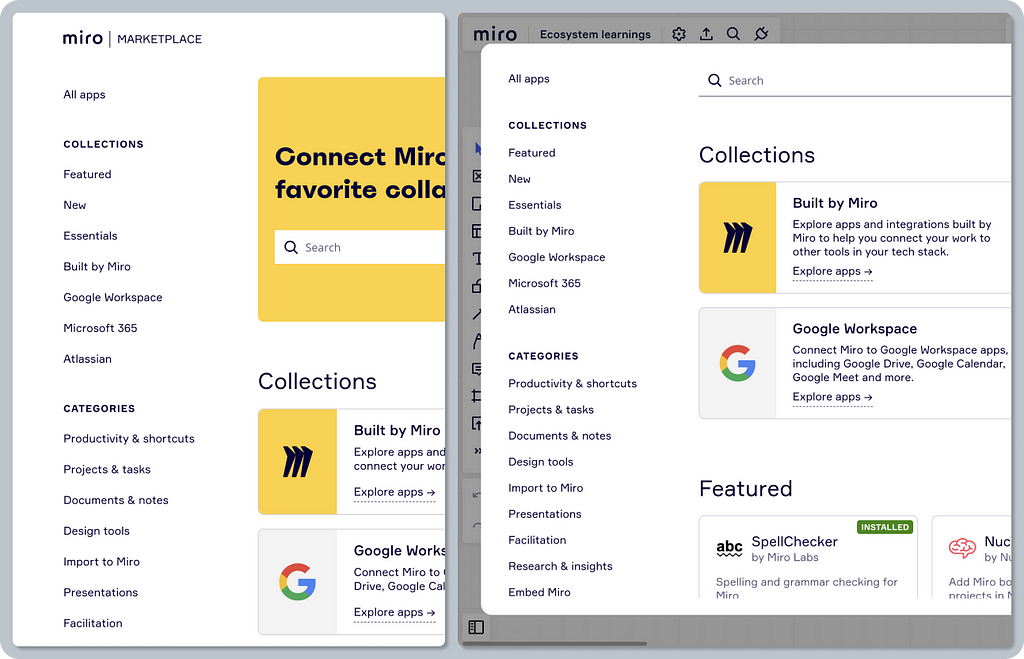1024x659 pixels.
Task: Open Embed Miro category
Action: pyautogui.click(x=539, y=592)
